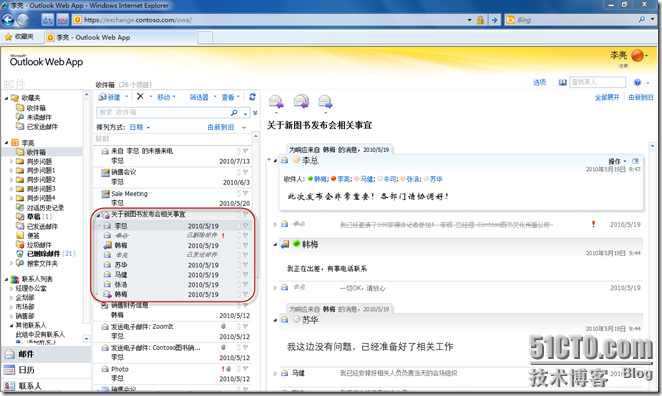Expand search options with the double chevron icon

point(255,113)
